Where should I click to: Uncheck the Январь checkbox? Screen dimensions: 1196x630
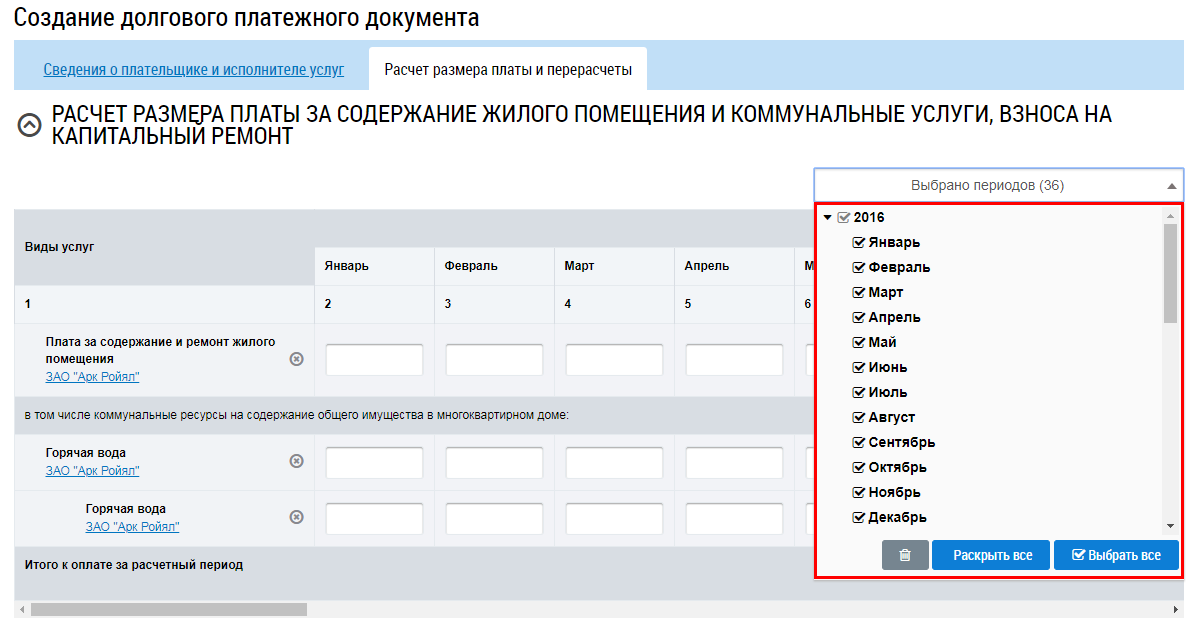pos(858,243)
